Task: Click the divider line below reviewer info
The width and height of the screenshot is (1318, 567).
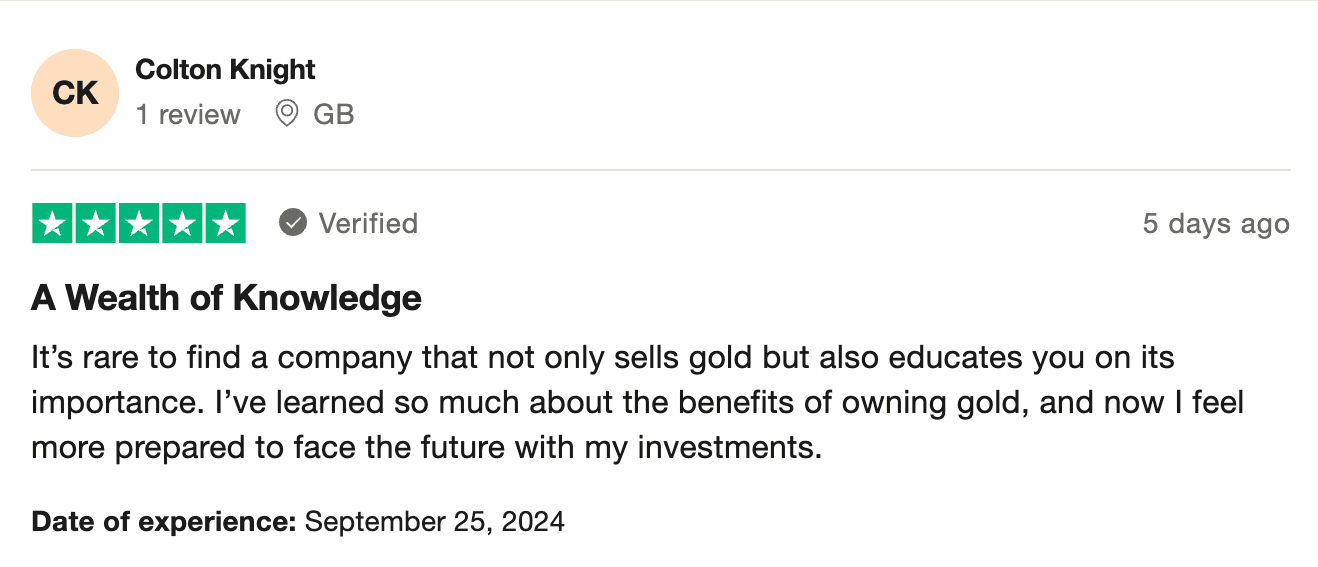Action: 660,170
